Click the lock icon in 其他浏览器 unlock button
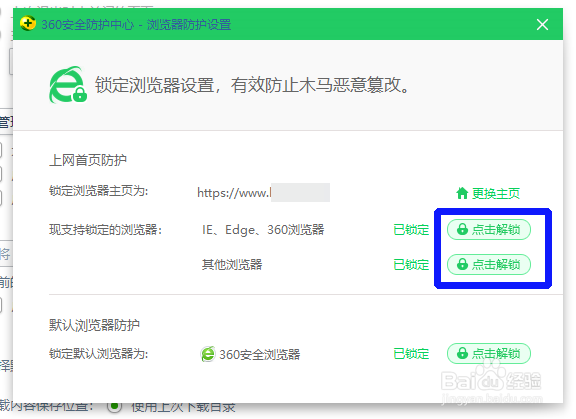Screen dimensions: 576x419 coord(462,264)
